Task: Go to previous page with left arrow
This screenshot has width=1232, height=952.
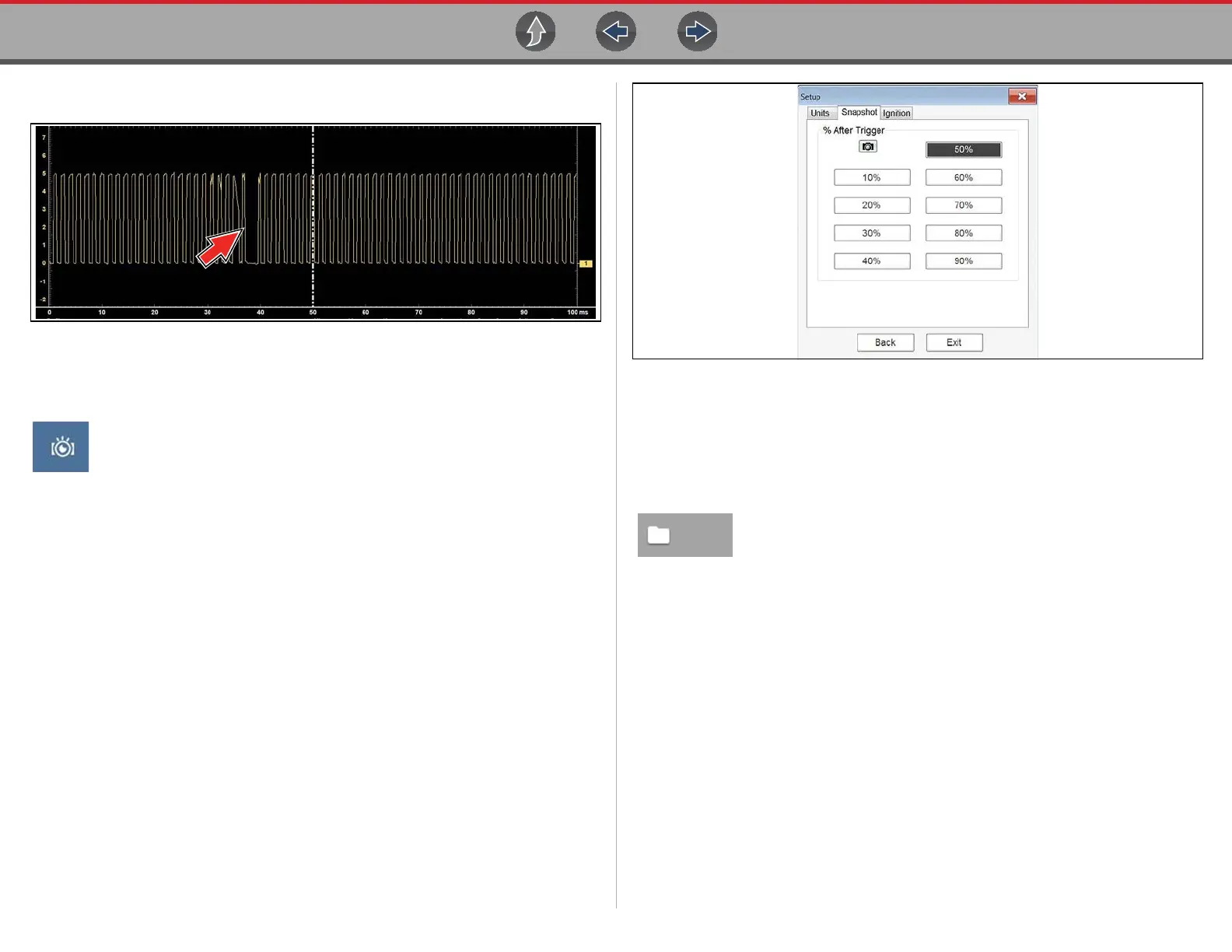Action: (x=616, y=32)
